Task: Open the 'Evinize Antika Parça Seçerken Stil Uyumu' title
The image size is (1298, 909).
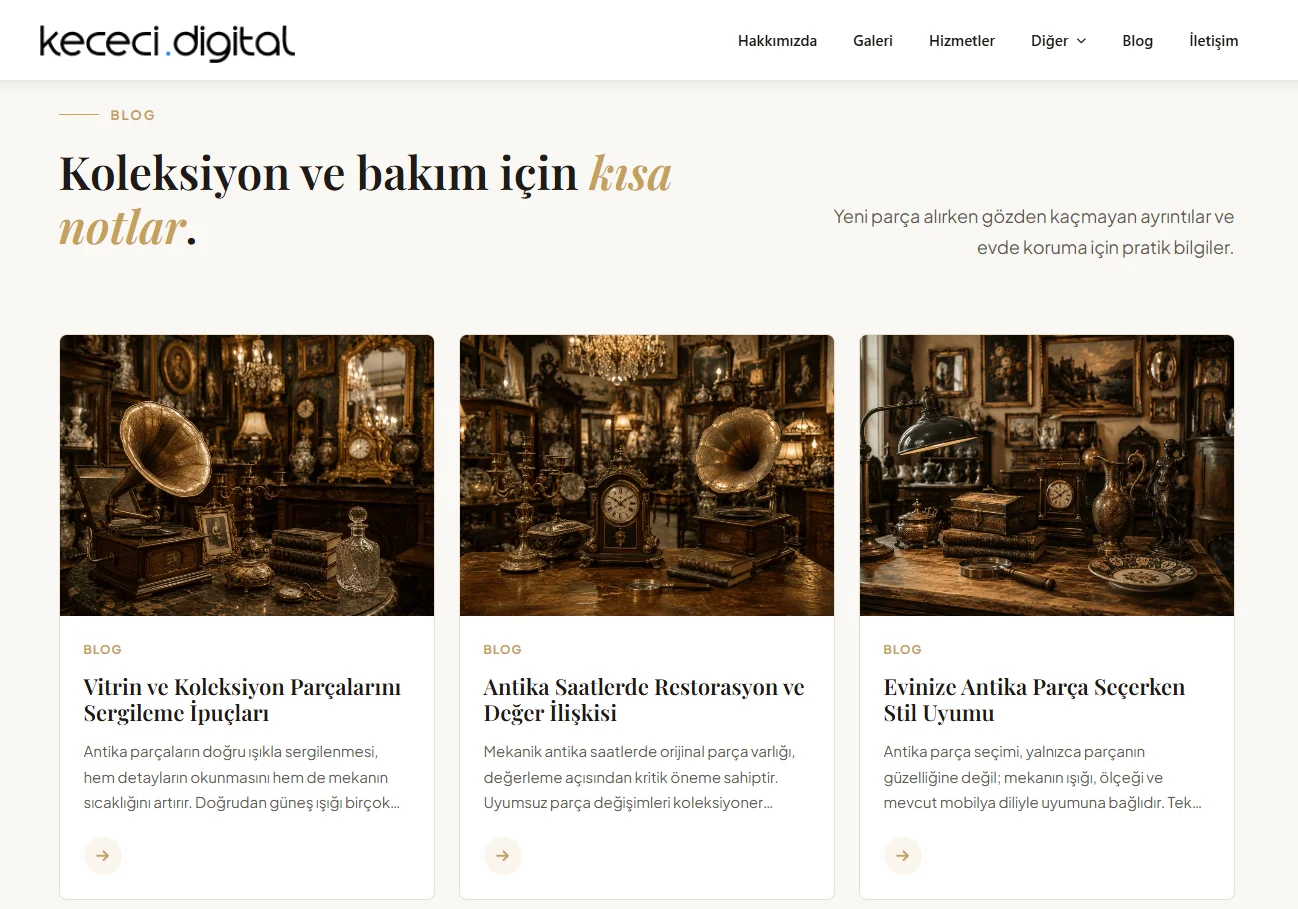Action: pyautogui.click(x=1034, y=700)
